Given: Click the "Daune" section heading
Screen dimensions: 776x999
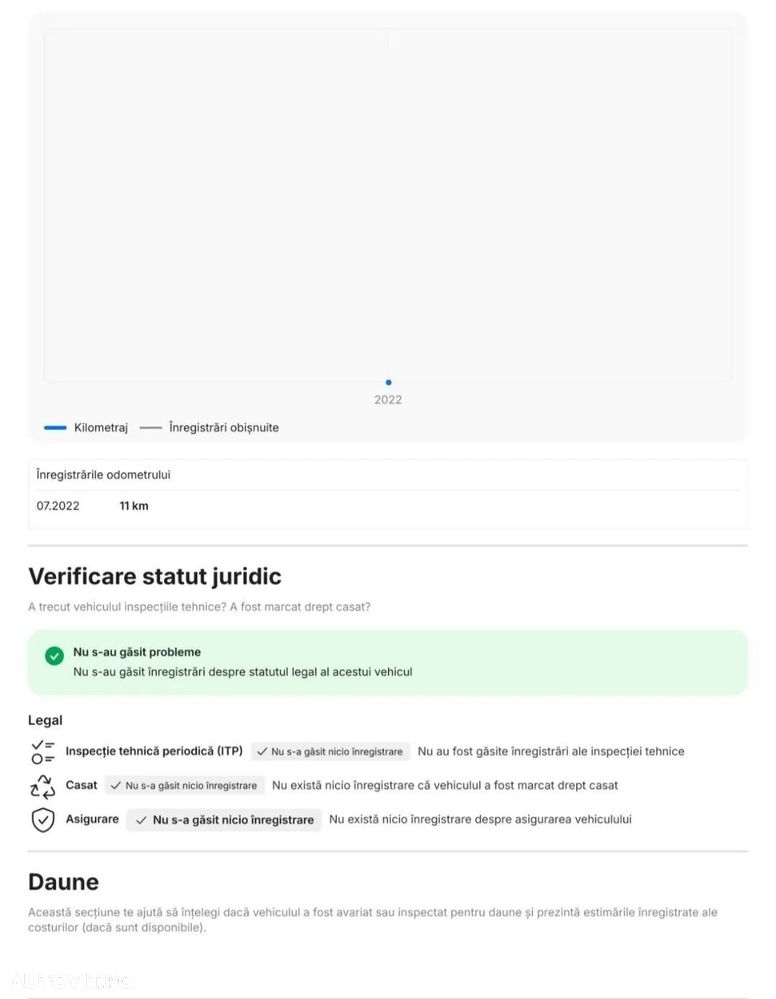Looking at the screenshot, I should [63, 882].
